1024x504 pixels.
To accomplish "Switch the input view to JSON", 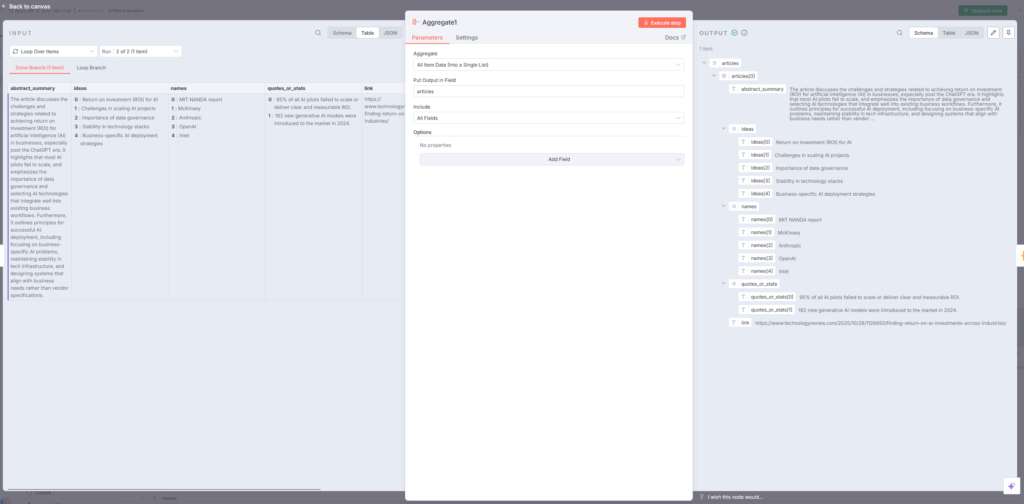I will tap(390, 33).
